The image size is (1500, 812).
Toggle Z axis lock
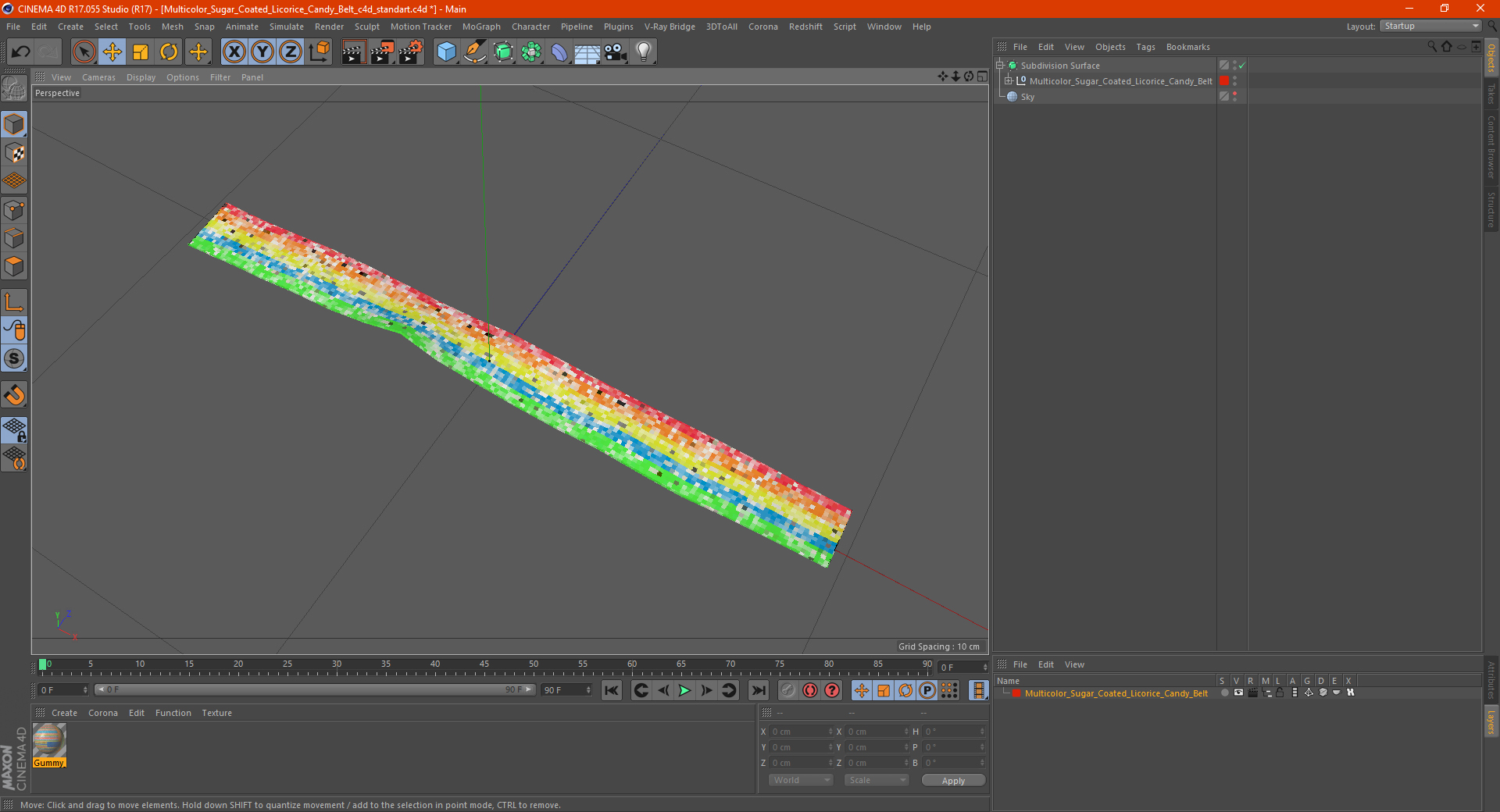291,52
